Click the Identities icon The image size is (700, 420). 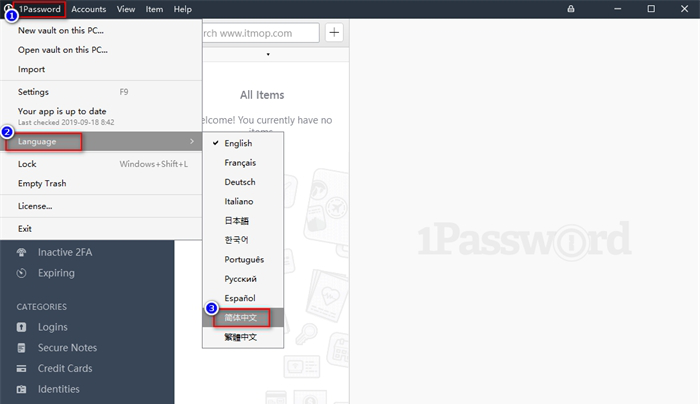[21, 389]
